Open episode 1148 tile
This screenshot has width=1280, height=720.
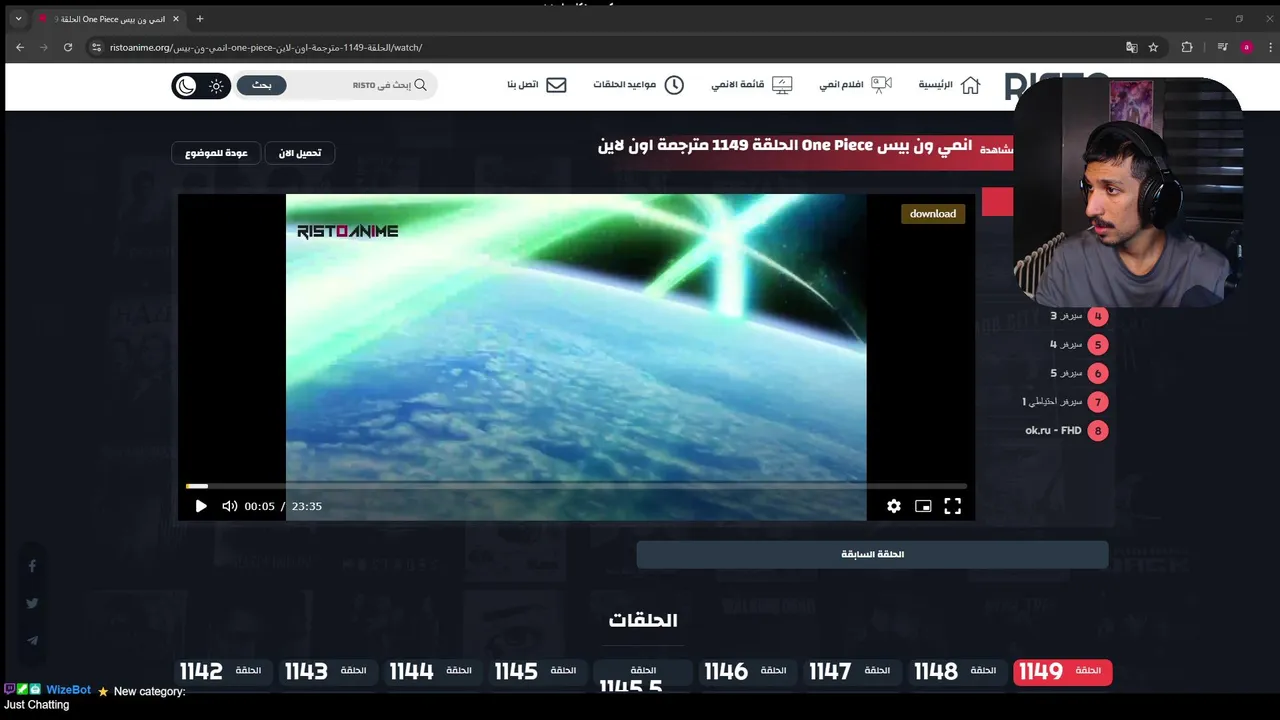957,672
